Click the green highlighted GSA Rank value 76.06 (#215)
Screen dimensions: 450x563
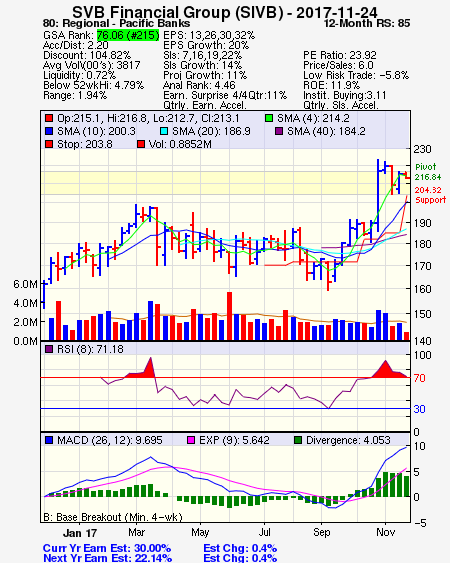pyautogui.click(x=128, y=35)
